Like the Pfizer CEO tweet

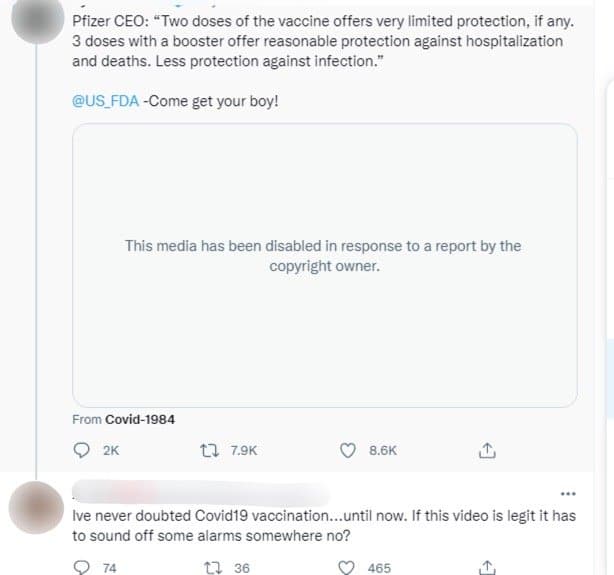(348, 450)
